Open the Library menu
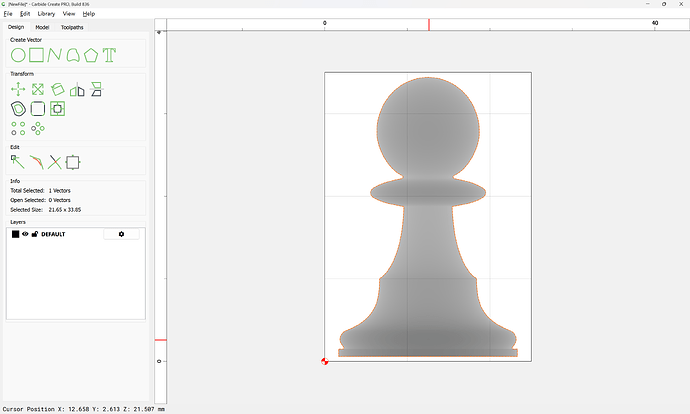Viewport: 690px width, 414px height. point(46,14)
